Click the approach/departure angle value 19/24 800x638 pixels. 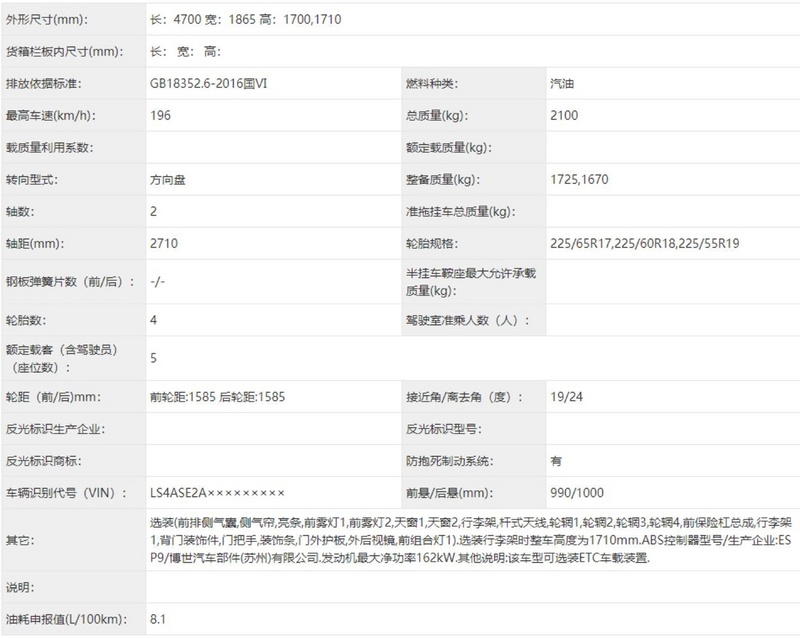pos(566,397)
